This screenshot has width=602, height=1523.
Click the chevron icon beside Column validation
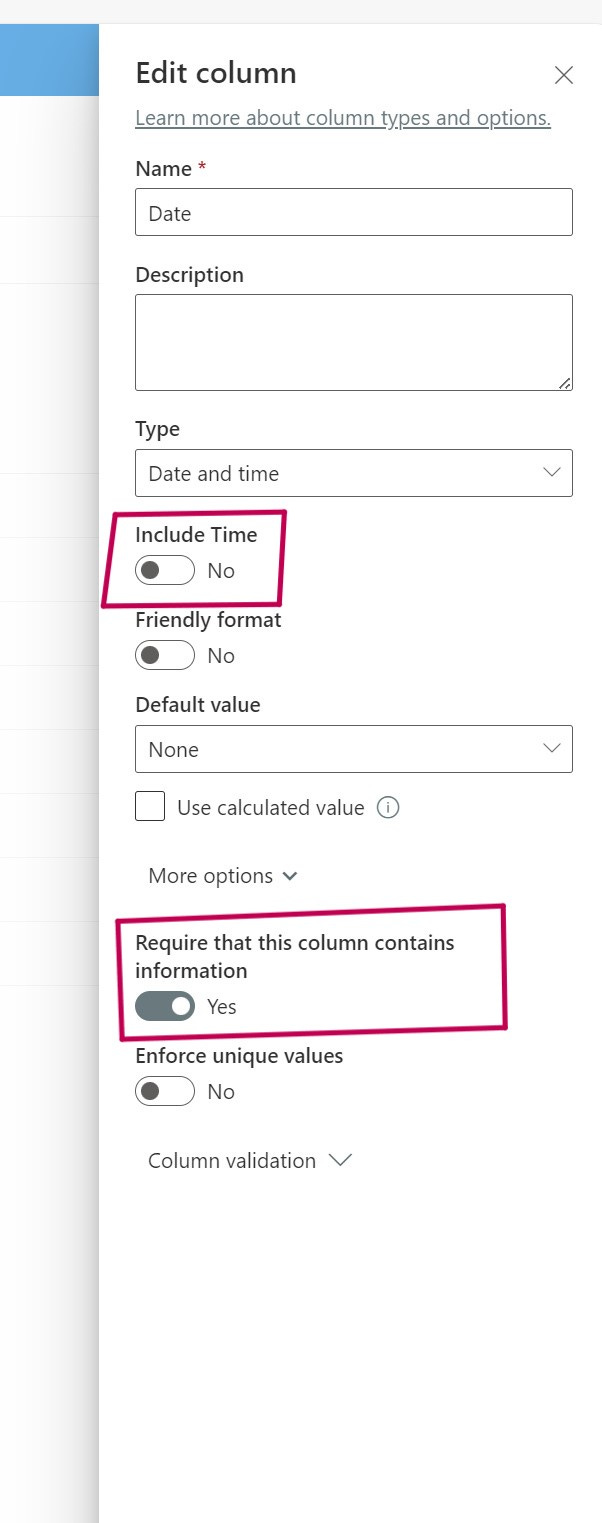tap(340, 1160)
